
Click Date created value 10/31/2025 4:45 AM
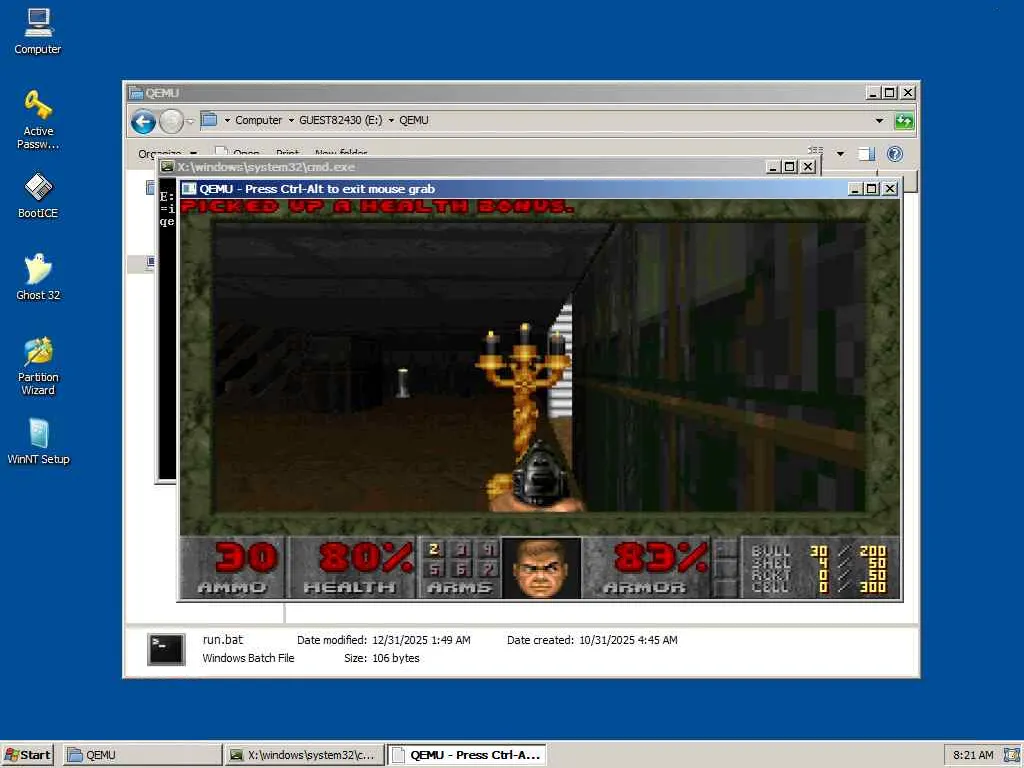coord(628,640)
